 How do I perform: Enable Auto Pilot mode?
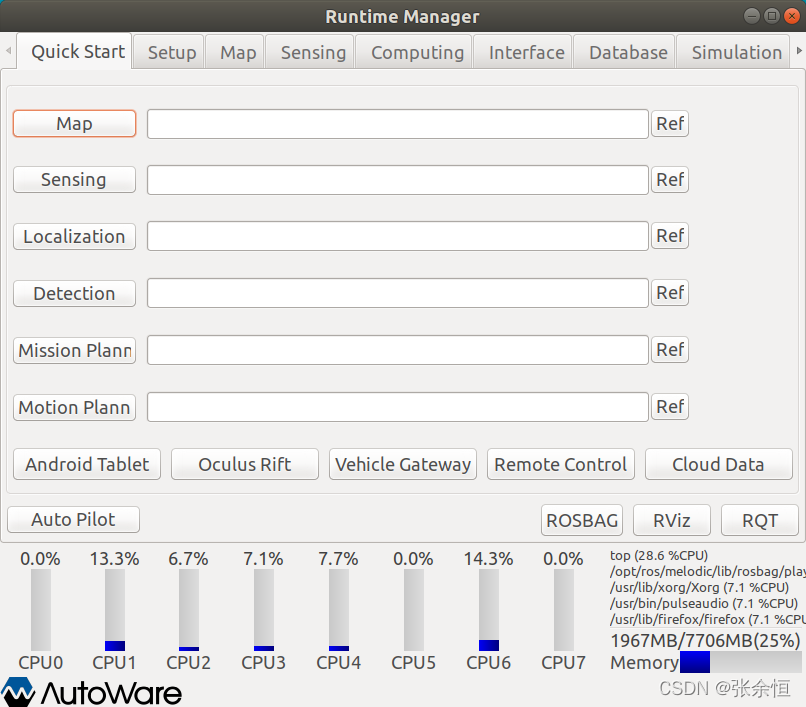(73, 519)
